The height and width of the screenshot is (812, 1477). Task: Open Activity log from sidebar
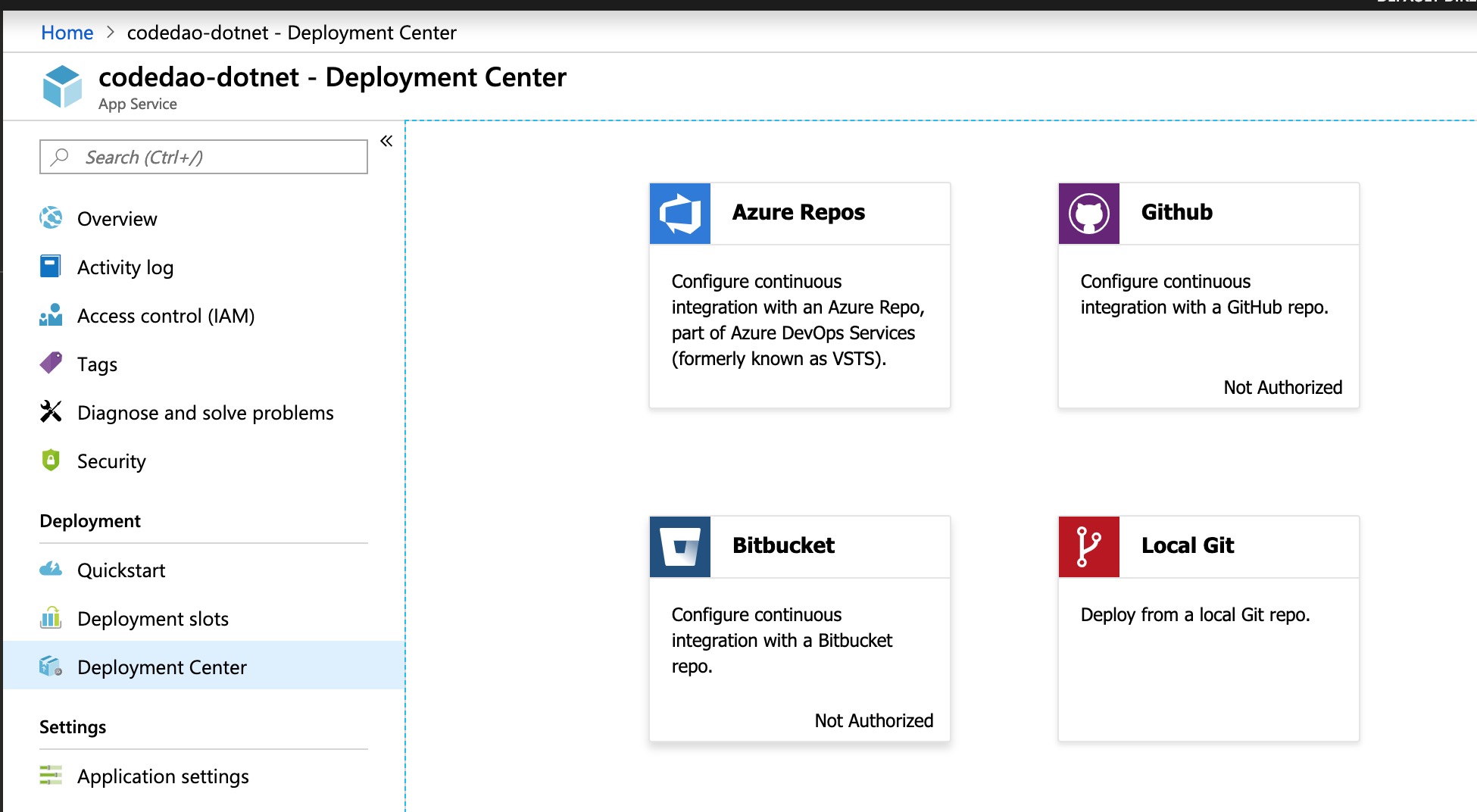(x=125, y=267)
